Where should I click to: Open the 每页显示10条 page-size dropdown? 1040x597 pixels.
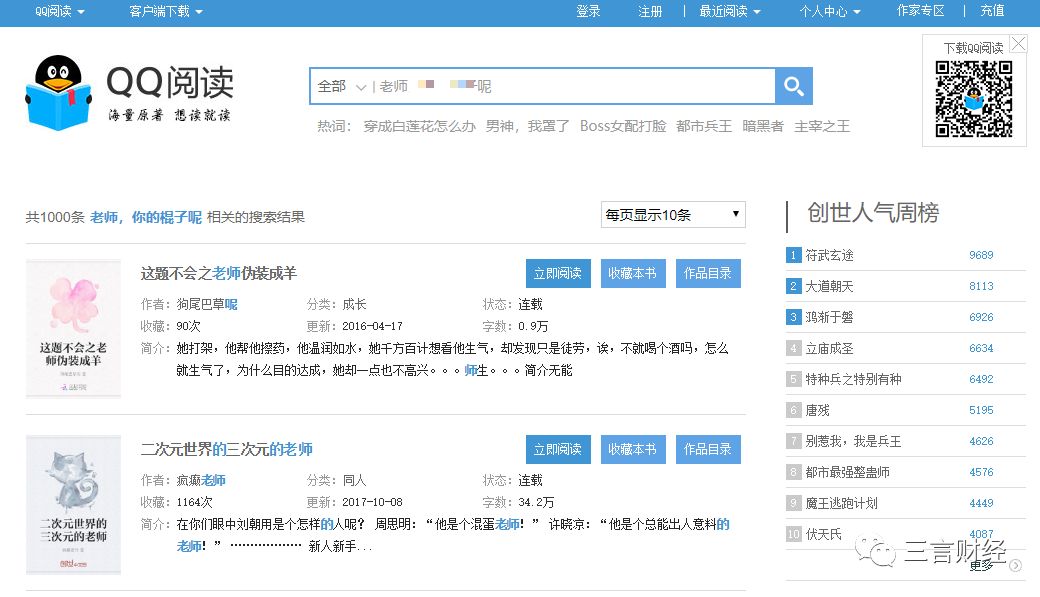click(673, 214)
